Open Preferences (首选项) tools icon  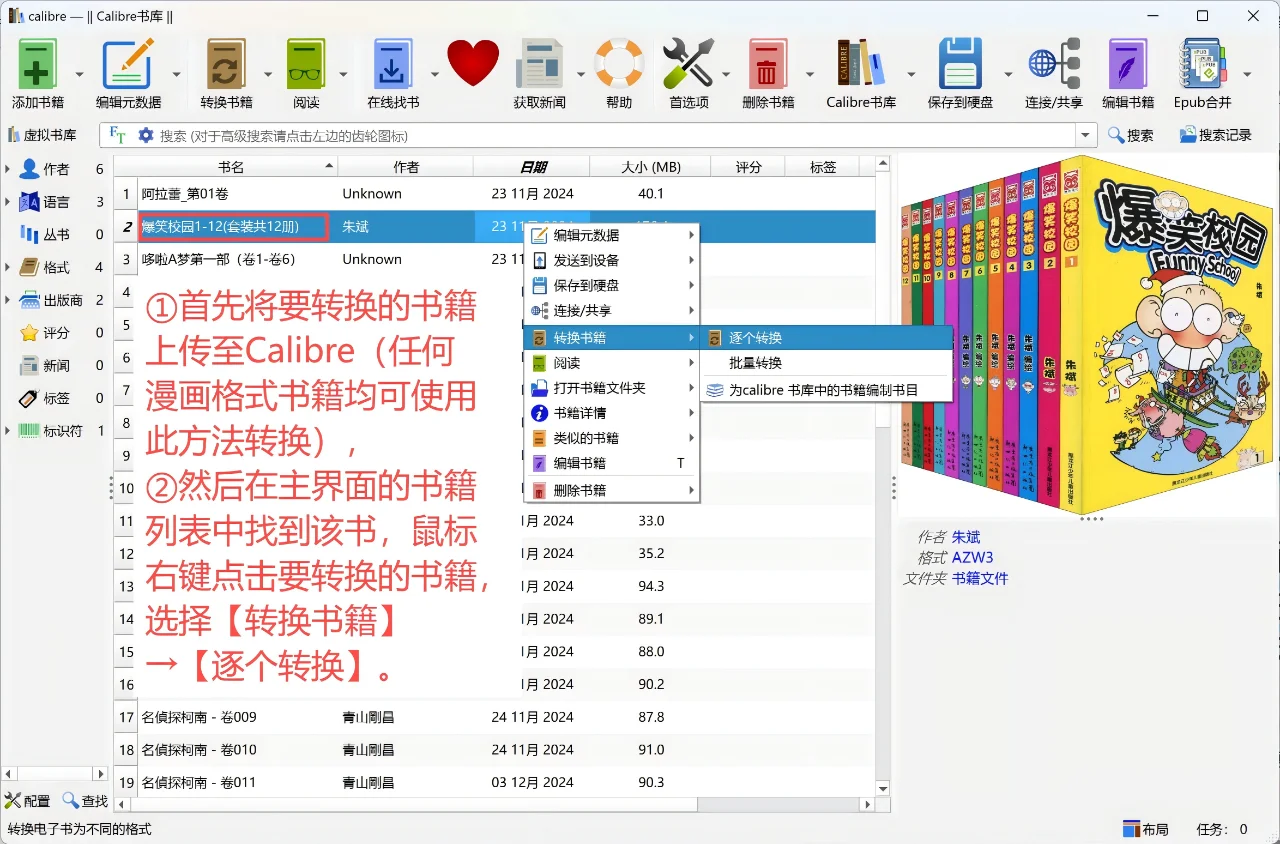[x=689, y=64]
